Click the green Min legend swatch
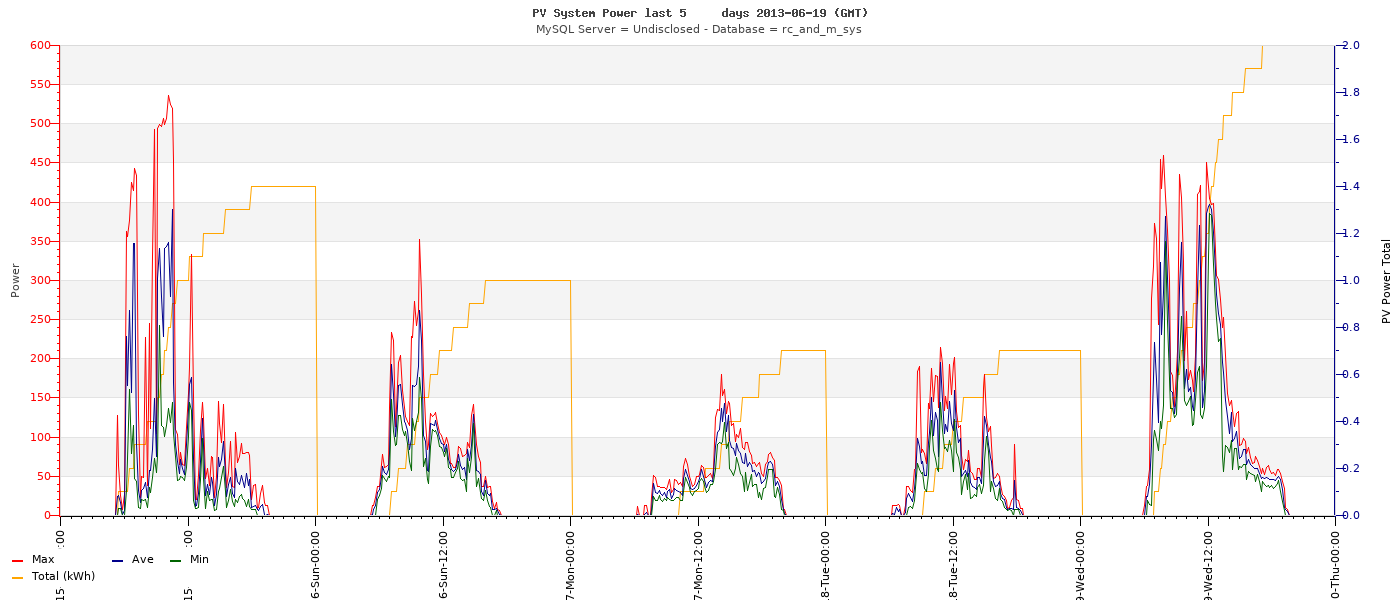Image resolution: width=1400 pixels, height=600 pixels. 176,560
